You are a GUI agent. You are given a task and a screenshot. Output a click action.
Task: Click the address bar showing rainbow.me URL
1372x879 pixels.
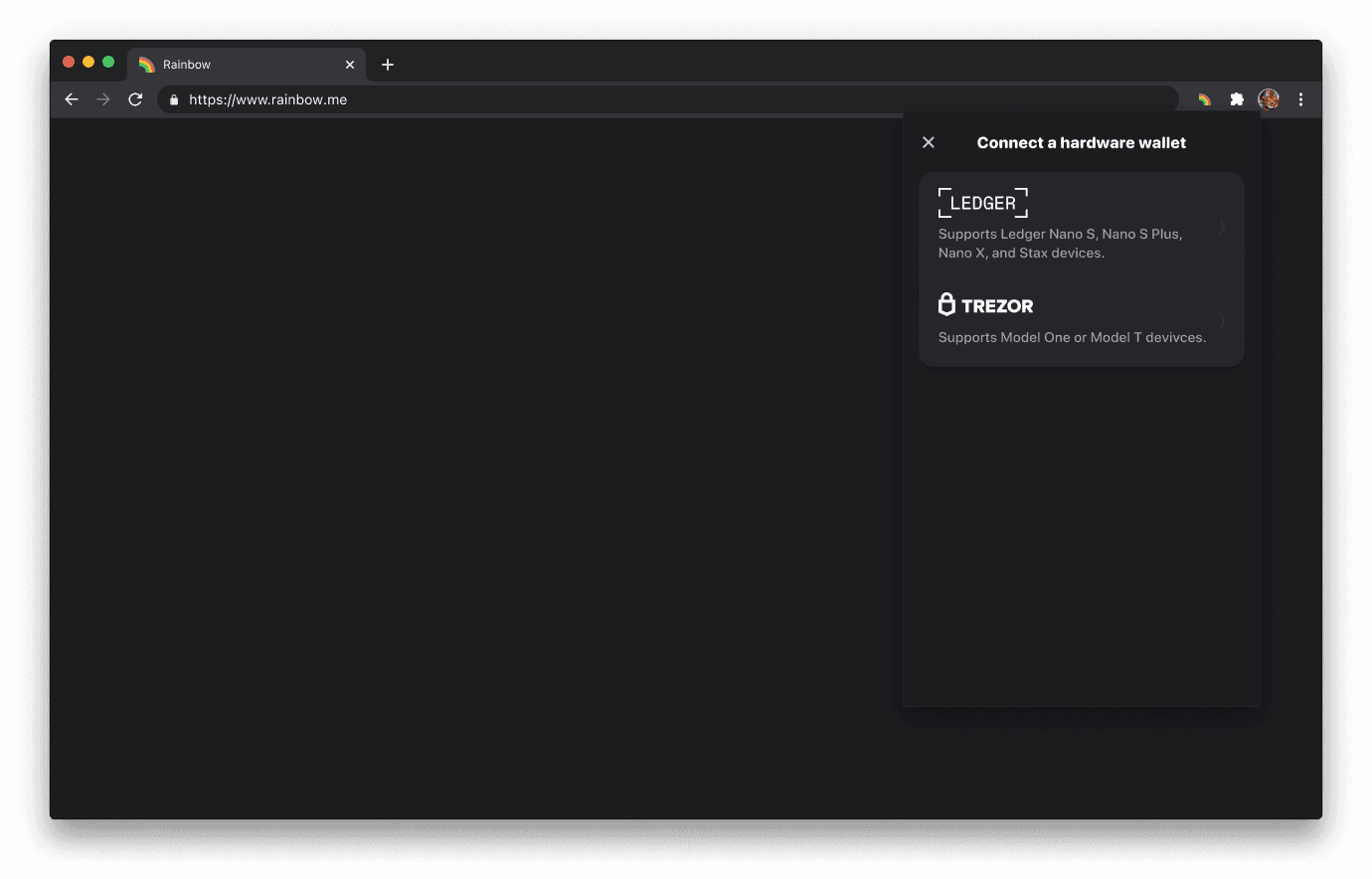tap(668, 99)
